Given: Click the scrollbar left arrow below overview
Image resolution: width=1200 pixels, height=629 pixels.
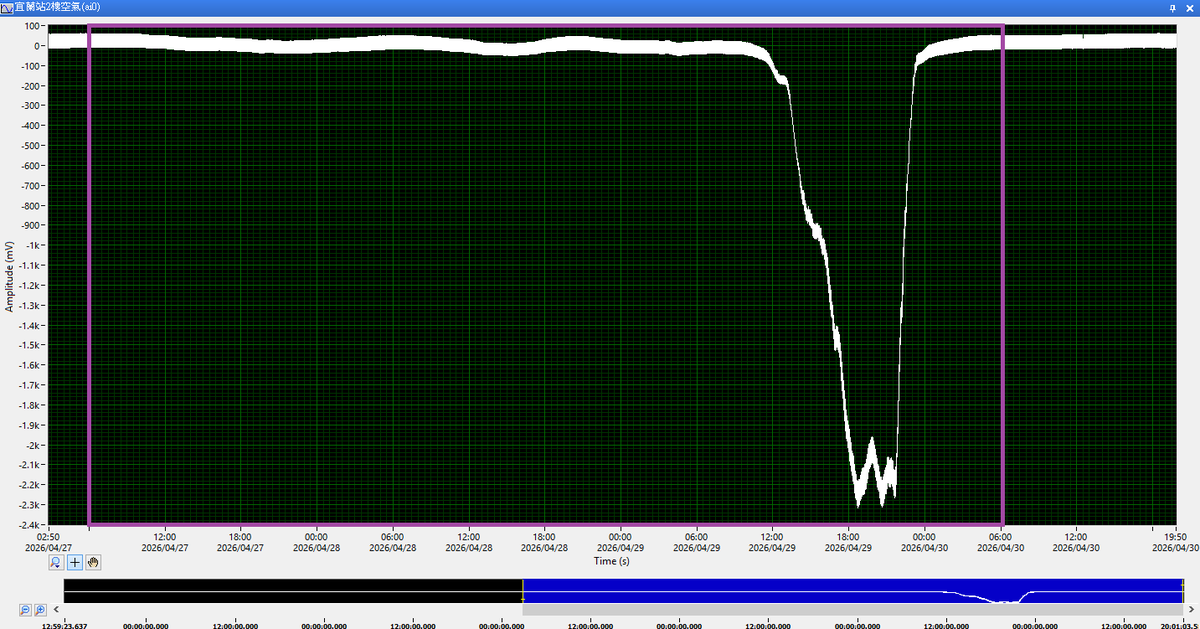Looking at the screenshot, I should (x=57, y=609).
